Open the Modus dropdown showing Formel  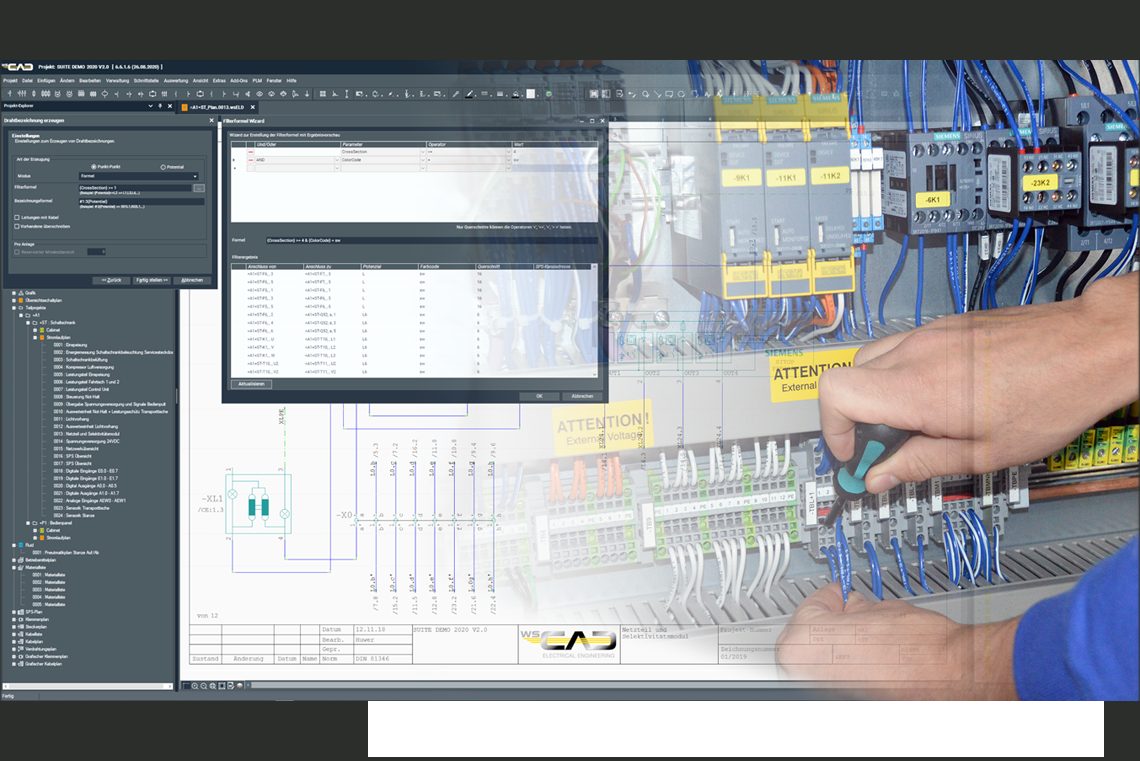coord(139,176)
